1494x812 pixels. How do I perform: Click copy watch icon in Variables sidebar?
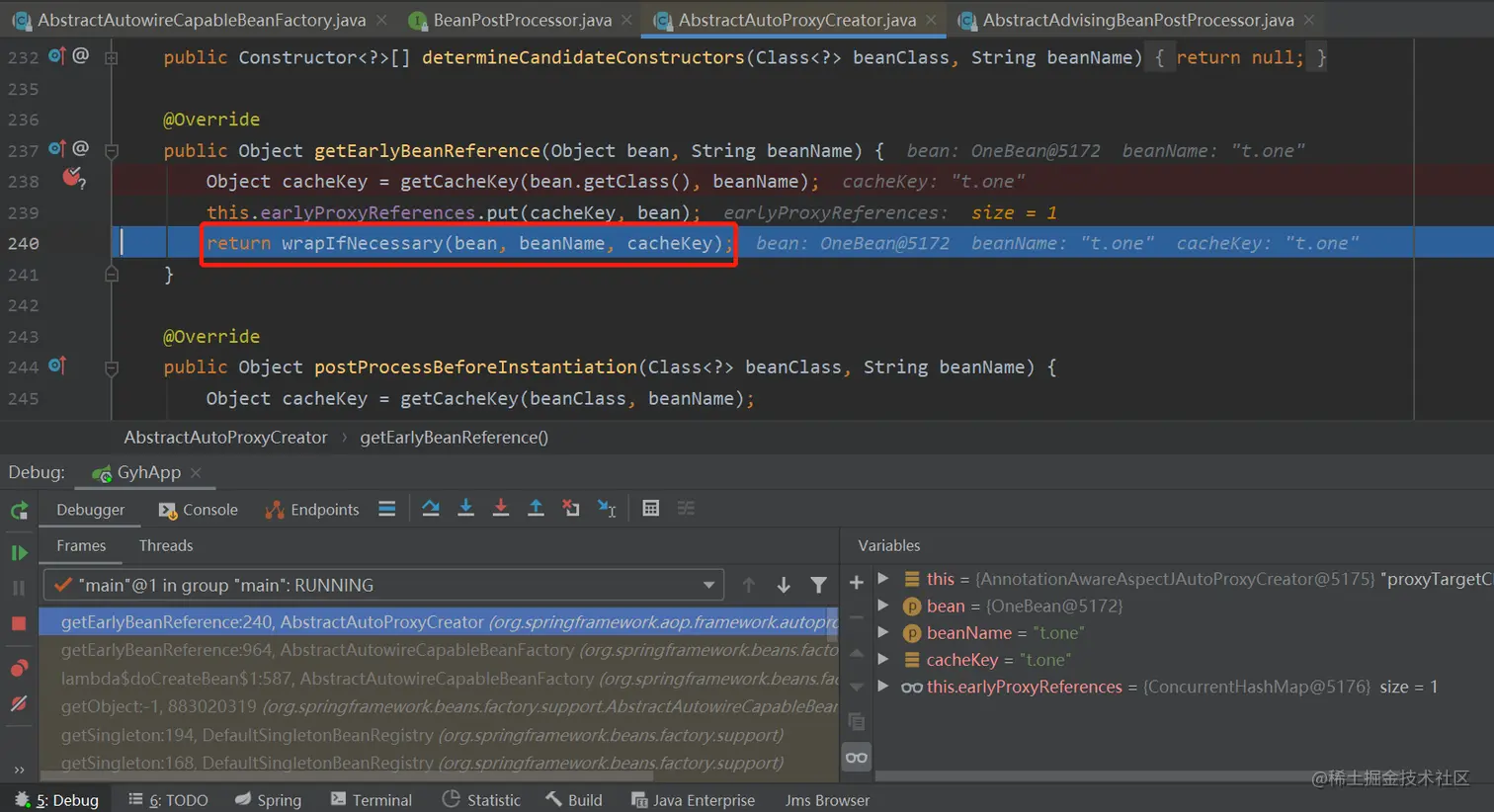tap(857, 722)
